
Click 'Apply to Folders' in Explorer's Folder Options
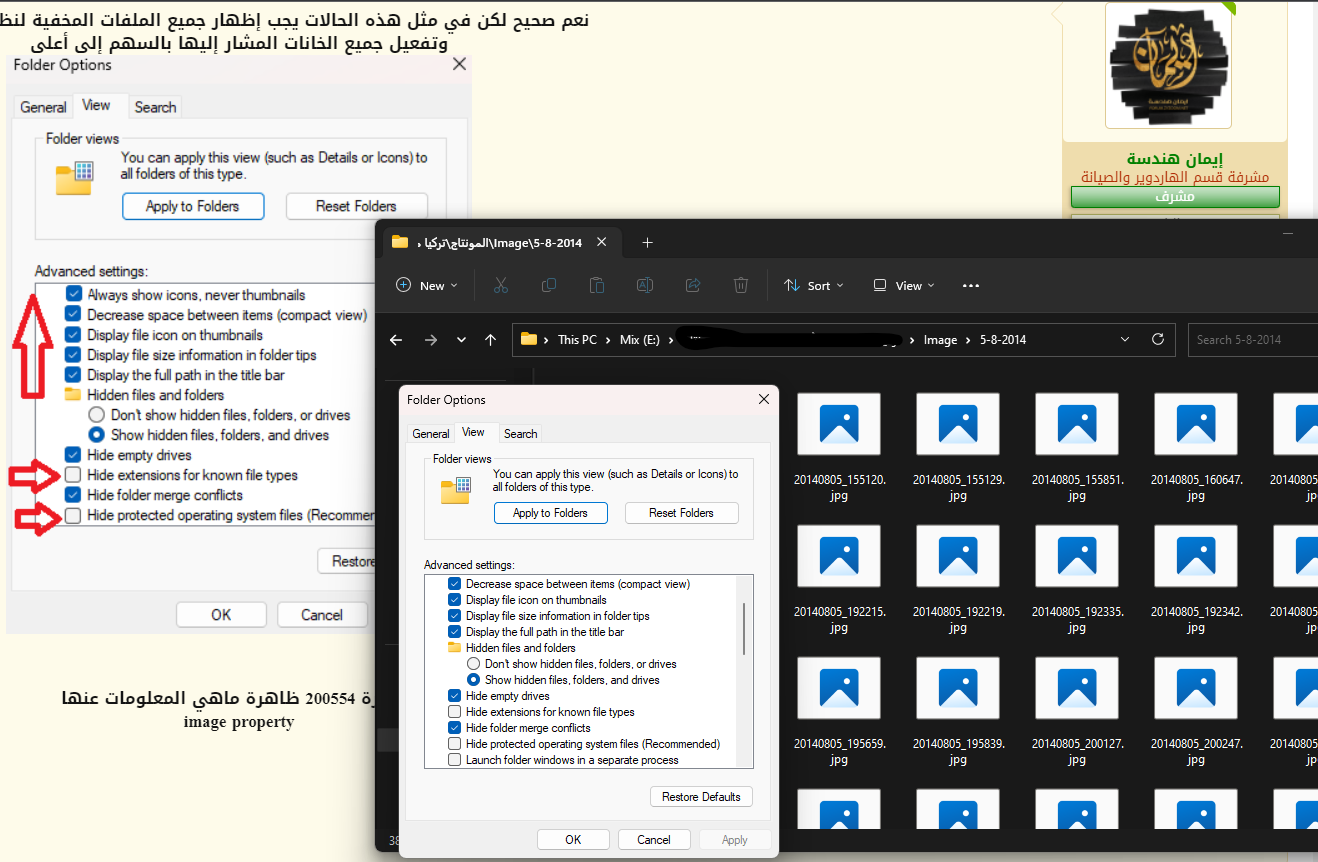550,513
